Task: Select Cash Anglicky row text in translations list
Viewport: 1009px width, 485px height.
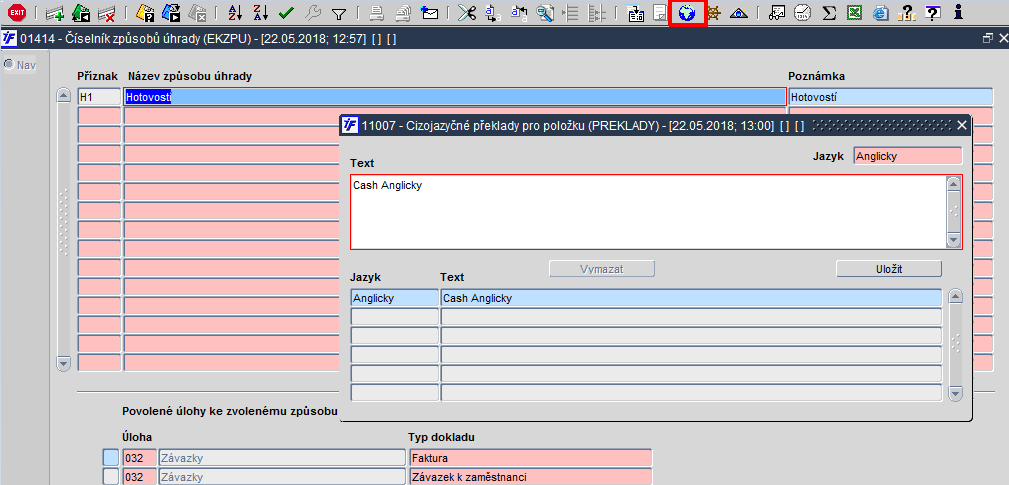Action: click(691, 298)
